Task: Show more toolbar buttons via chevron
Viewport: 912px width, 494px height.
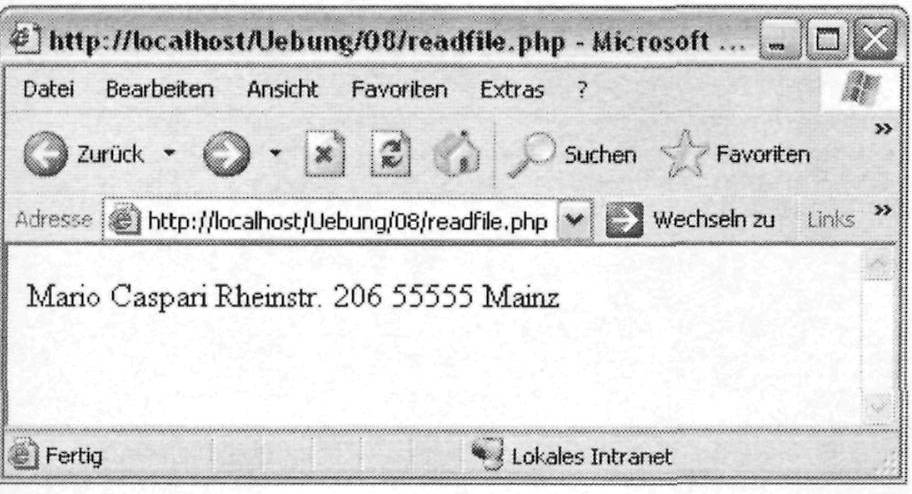Action: (x=883, y=129)
